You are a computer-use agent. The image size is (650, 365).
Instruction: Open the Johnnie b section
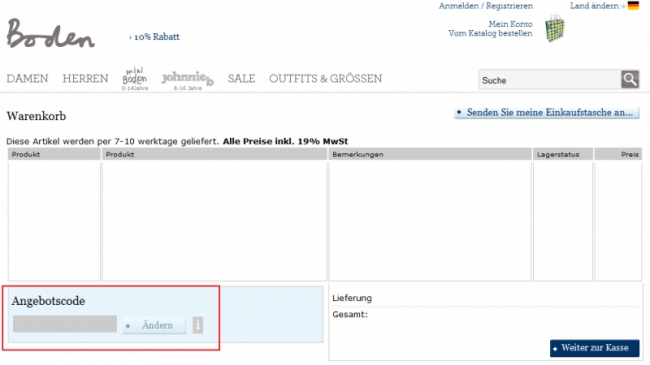(x=187, y=79)
